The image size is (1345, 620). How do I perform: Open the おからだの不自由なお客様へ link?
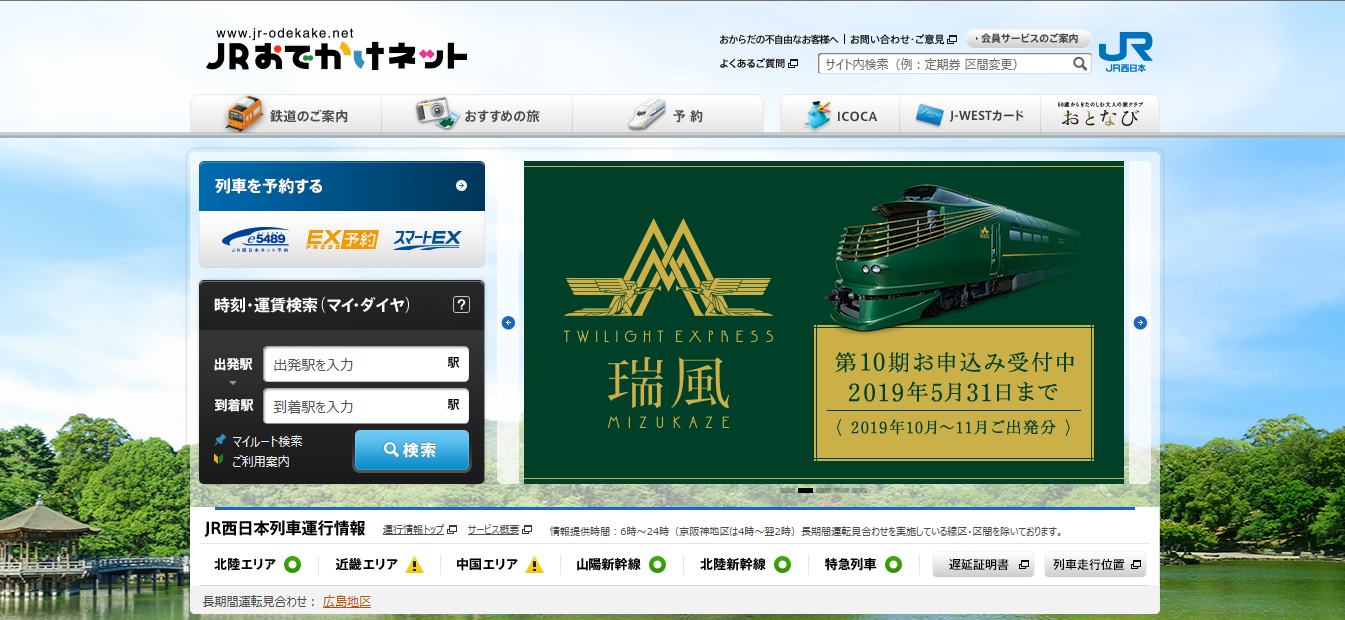pos(779,40)
